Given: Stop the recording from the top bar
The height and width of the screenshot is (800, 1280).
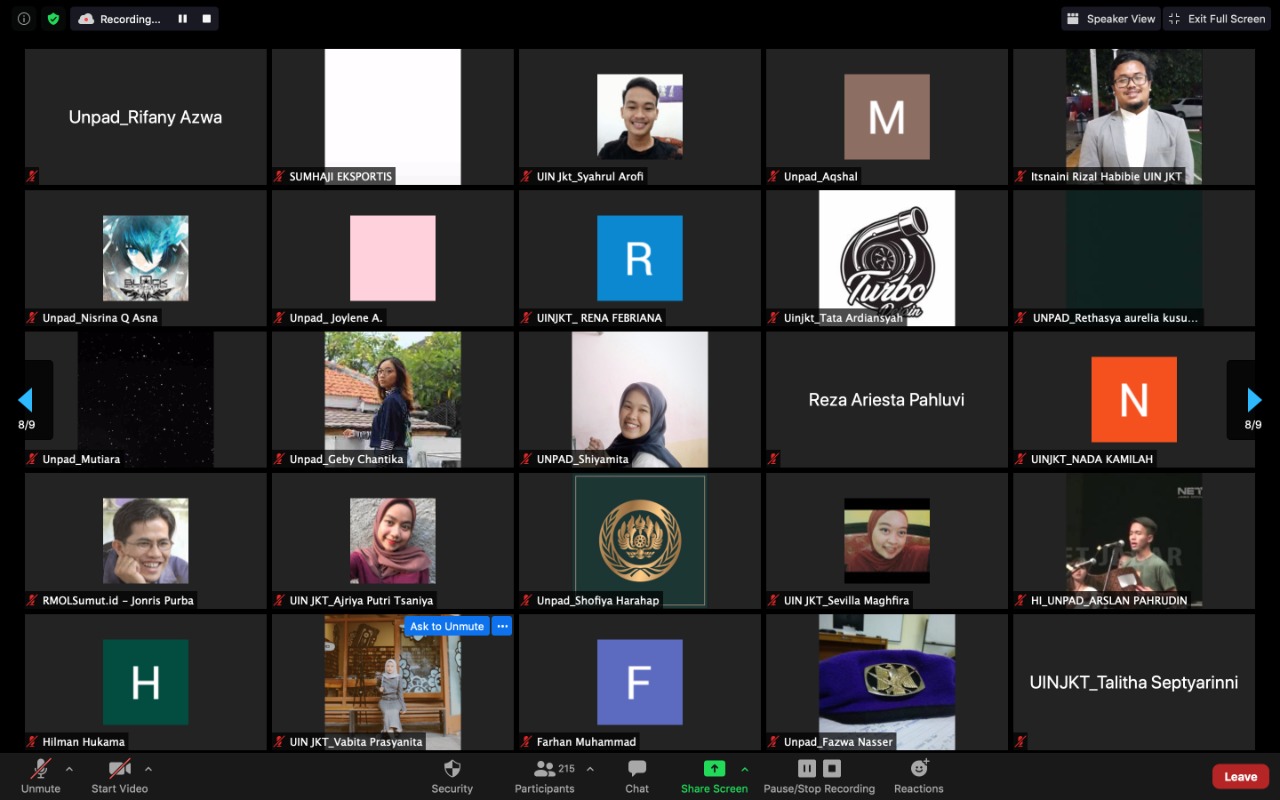Looking at the screenshot, I should pos(206,19).
